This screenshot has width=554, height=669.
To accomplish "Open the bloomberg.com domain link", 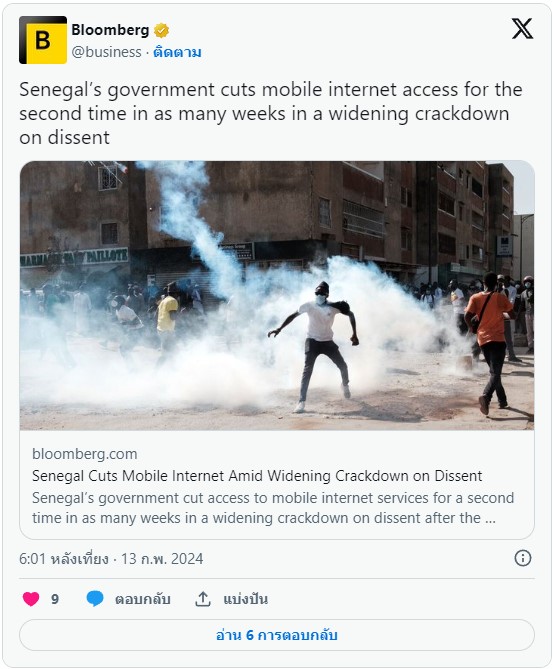I will tap(85, 454).
